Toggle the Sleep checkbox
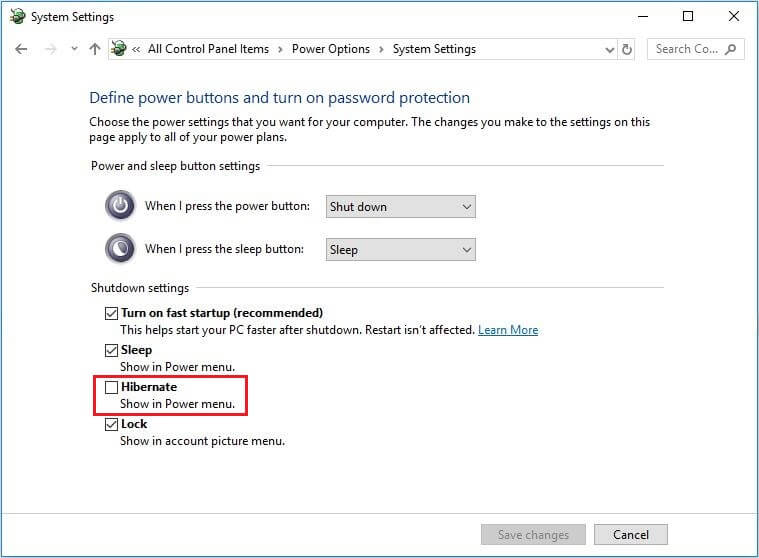Viewport: 759px width, 558px height. [x=111, y=350]
